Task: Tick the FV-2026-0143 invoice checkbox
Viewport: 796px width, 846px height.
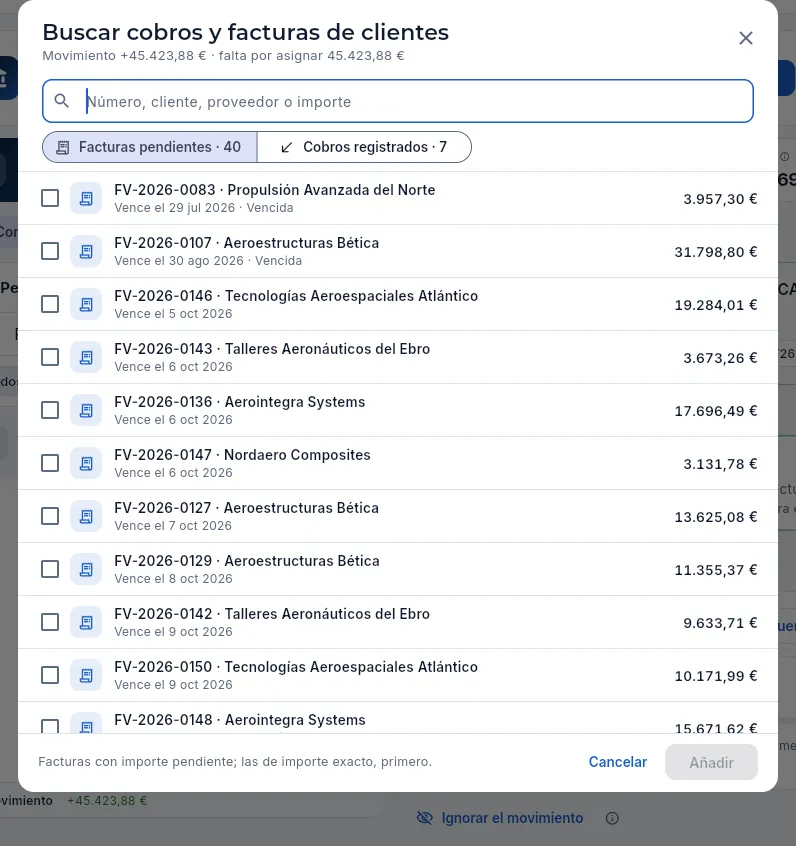Action: (x=50, y=357)
